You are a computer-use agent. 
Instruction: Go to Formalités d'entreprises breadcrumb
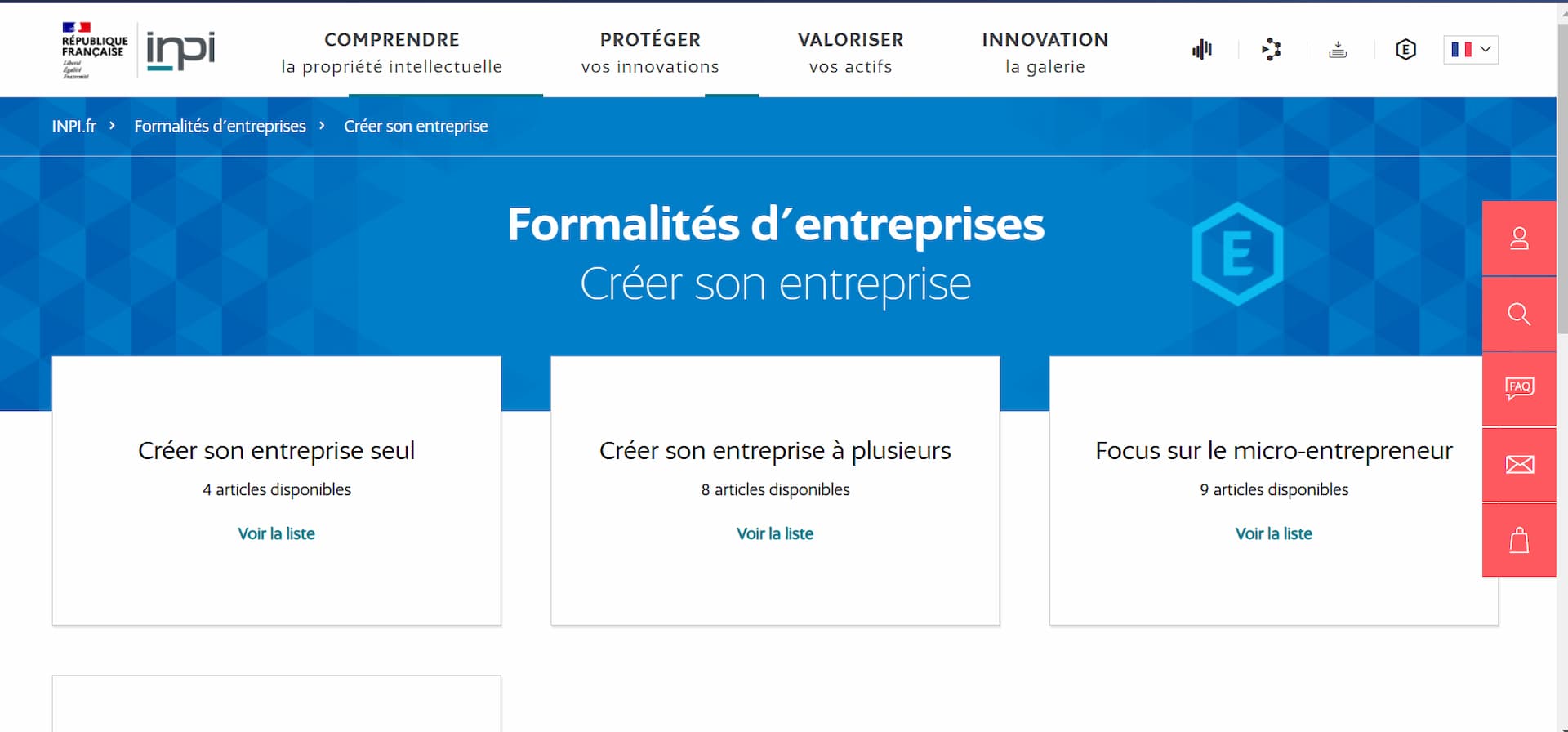click(x=220, y=126)
